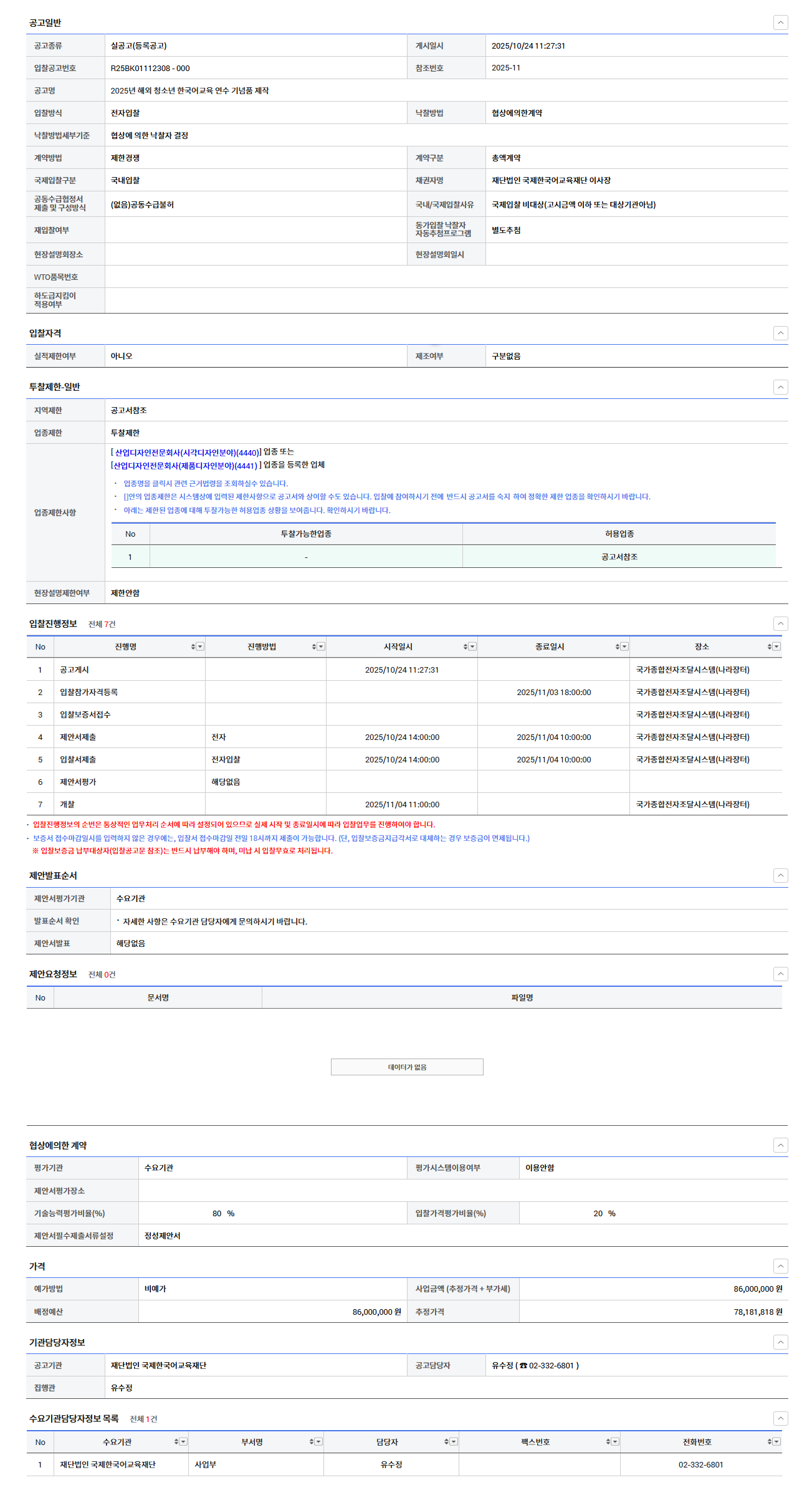812x1503 pixels.
Task: Open the 진행방법 column filter dropdown
Action: coord(321,646)
